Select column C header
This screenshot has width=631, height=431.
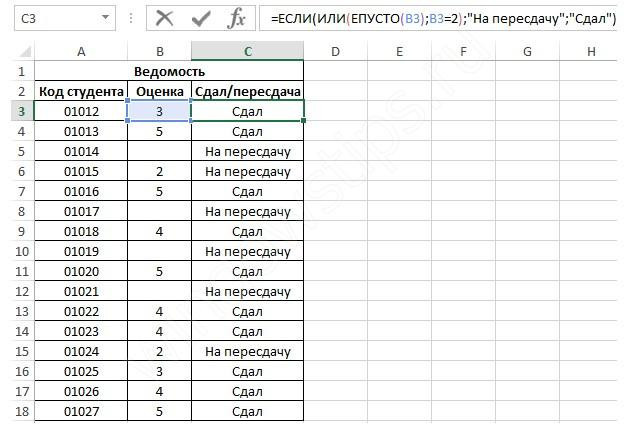247,51
